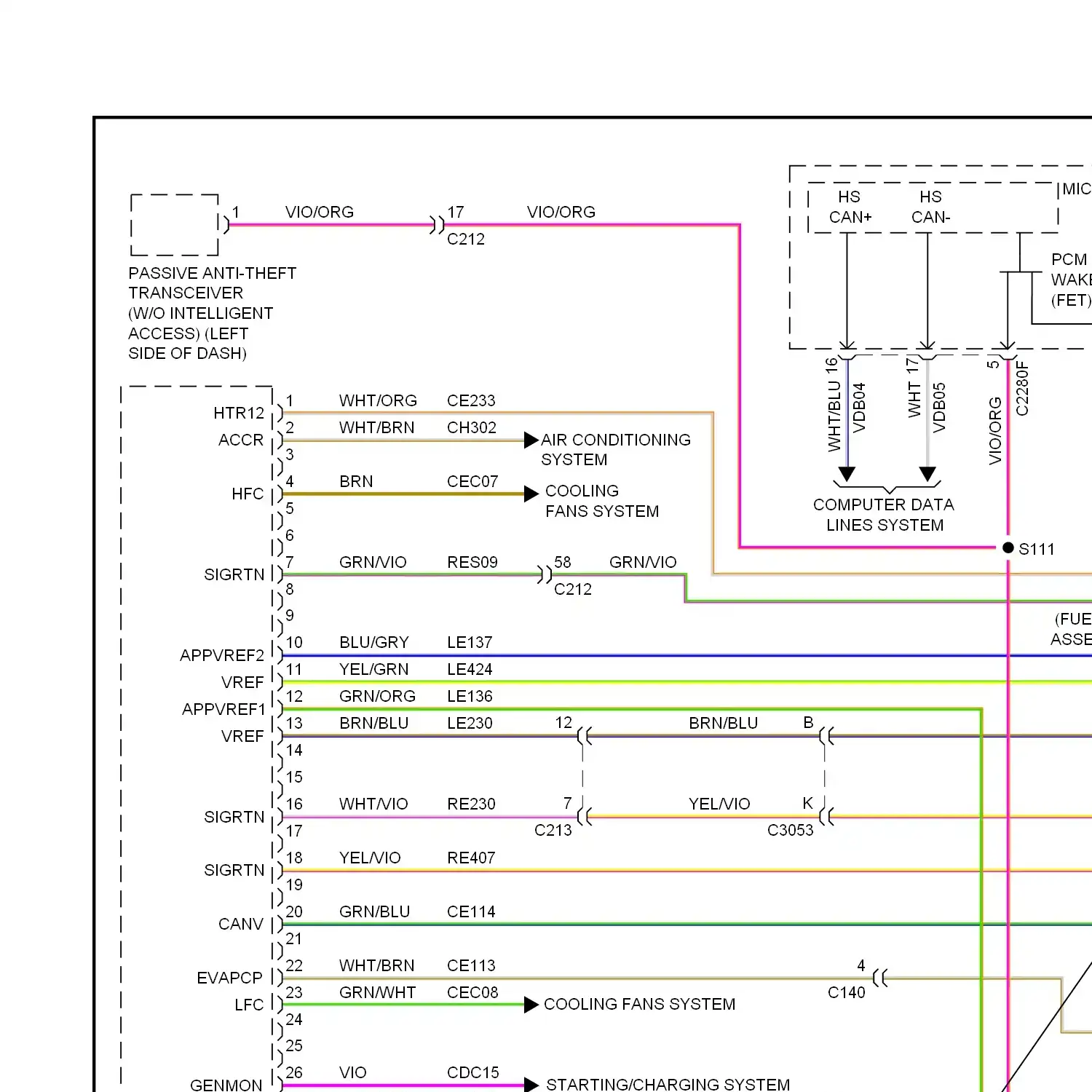Click the CANV pin name
The width and height of the screenshot is (1092, 1092).
pyautogui.click(x=241, y=925)
